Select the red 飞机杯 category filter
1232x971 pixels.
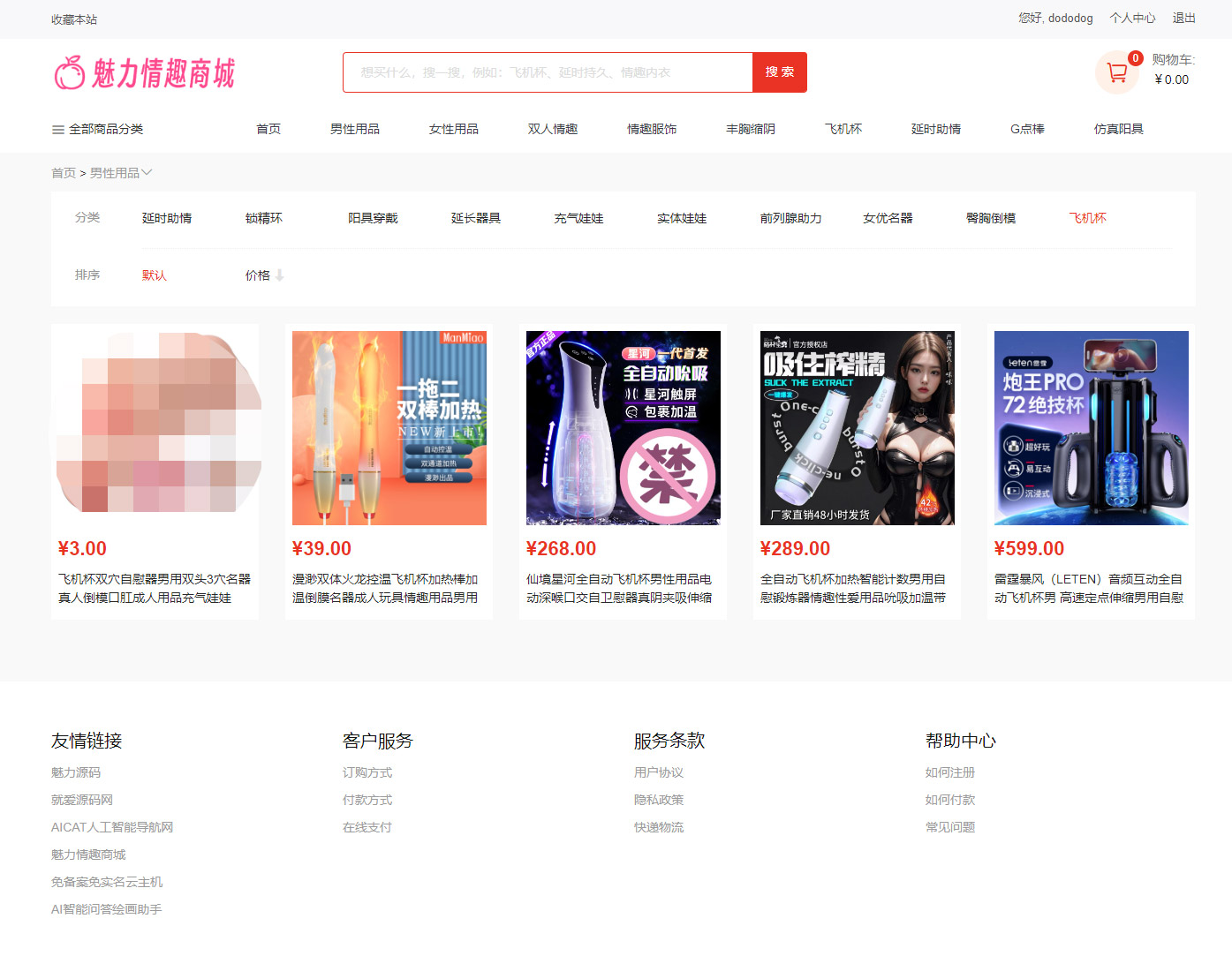coord(1088,218)
